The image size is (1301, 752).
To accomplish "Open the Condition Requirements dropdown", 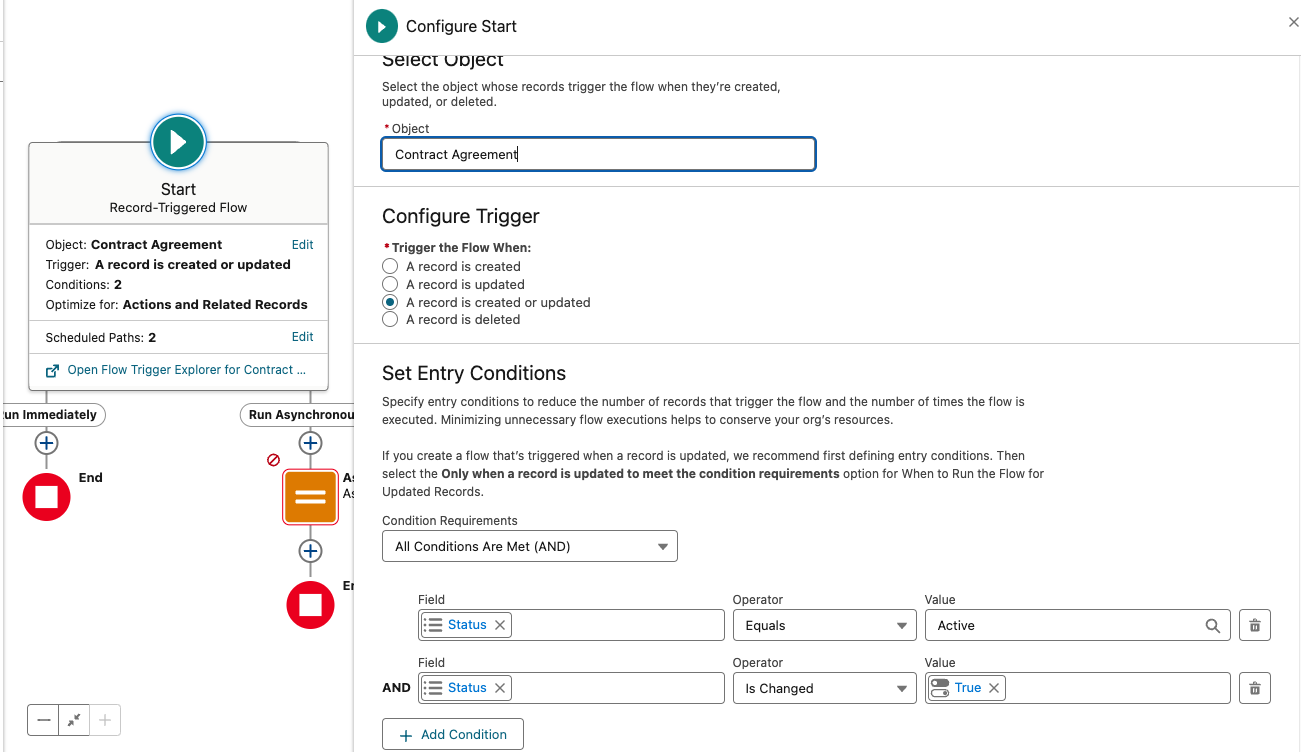I will (530, 546).
